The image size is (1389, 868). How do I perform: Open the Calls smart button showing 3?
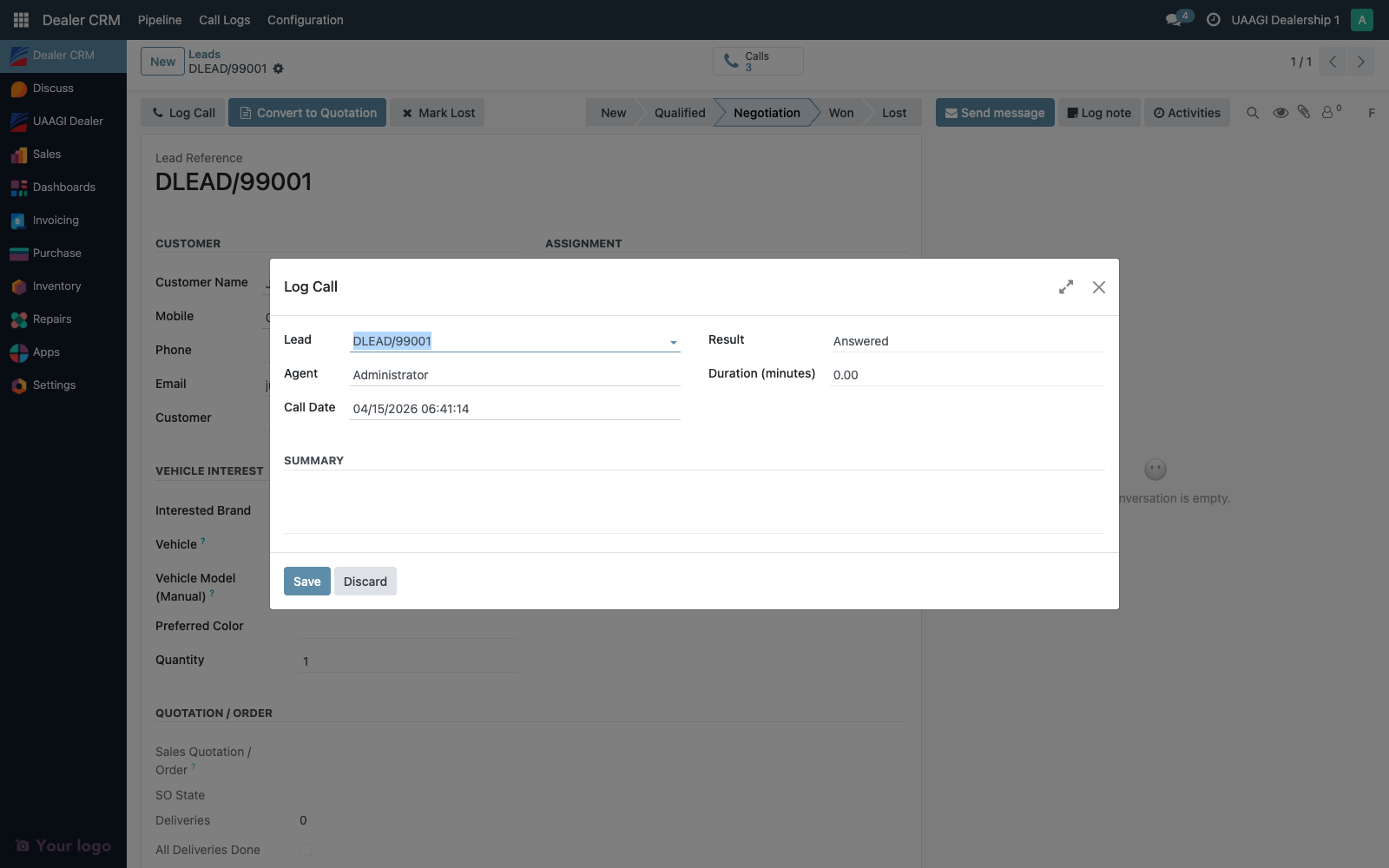click(756, 61)
